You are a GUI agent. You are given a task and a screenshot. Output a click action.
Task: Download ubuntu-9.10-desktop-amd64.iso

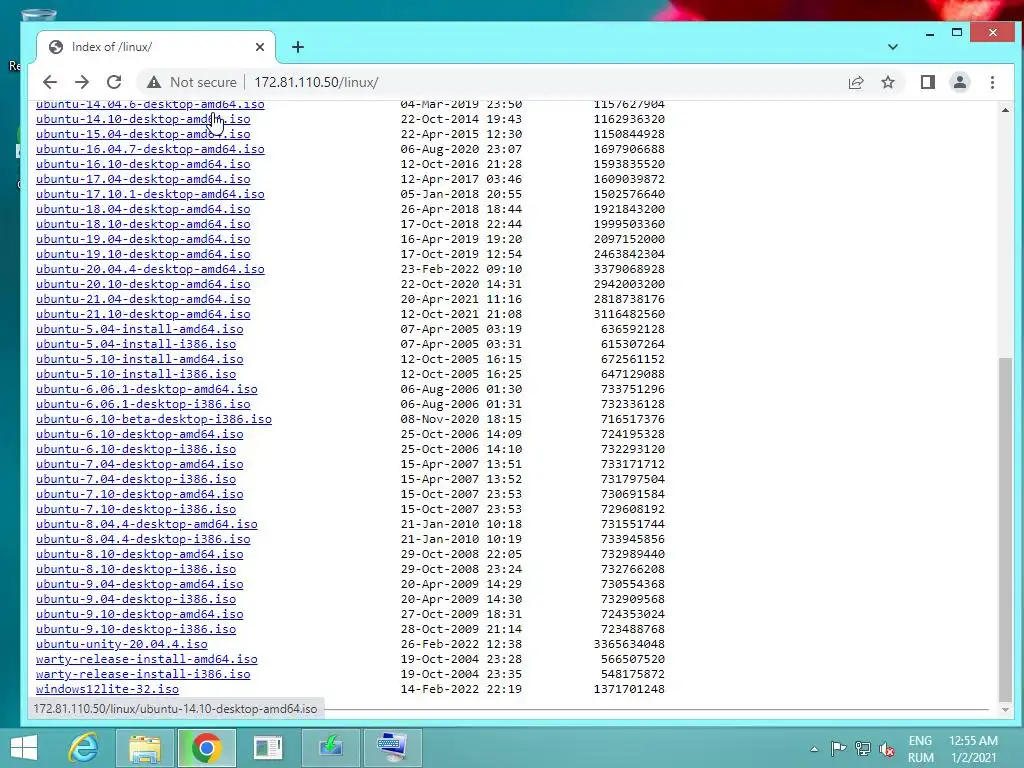(x=140, y=615)
